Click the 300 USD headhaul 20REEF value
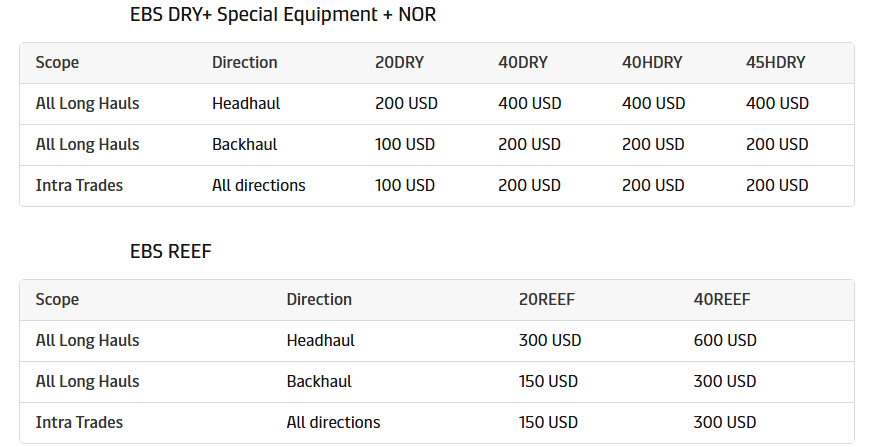The image size is (876, 447). click(550, 340)
